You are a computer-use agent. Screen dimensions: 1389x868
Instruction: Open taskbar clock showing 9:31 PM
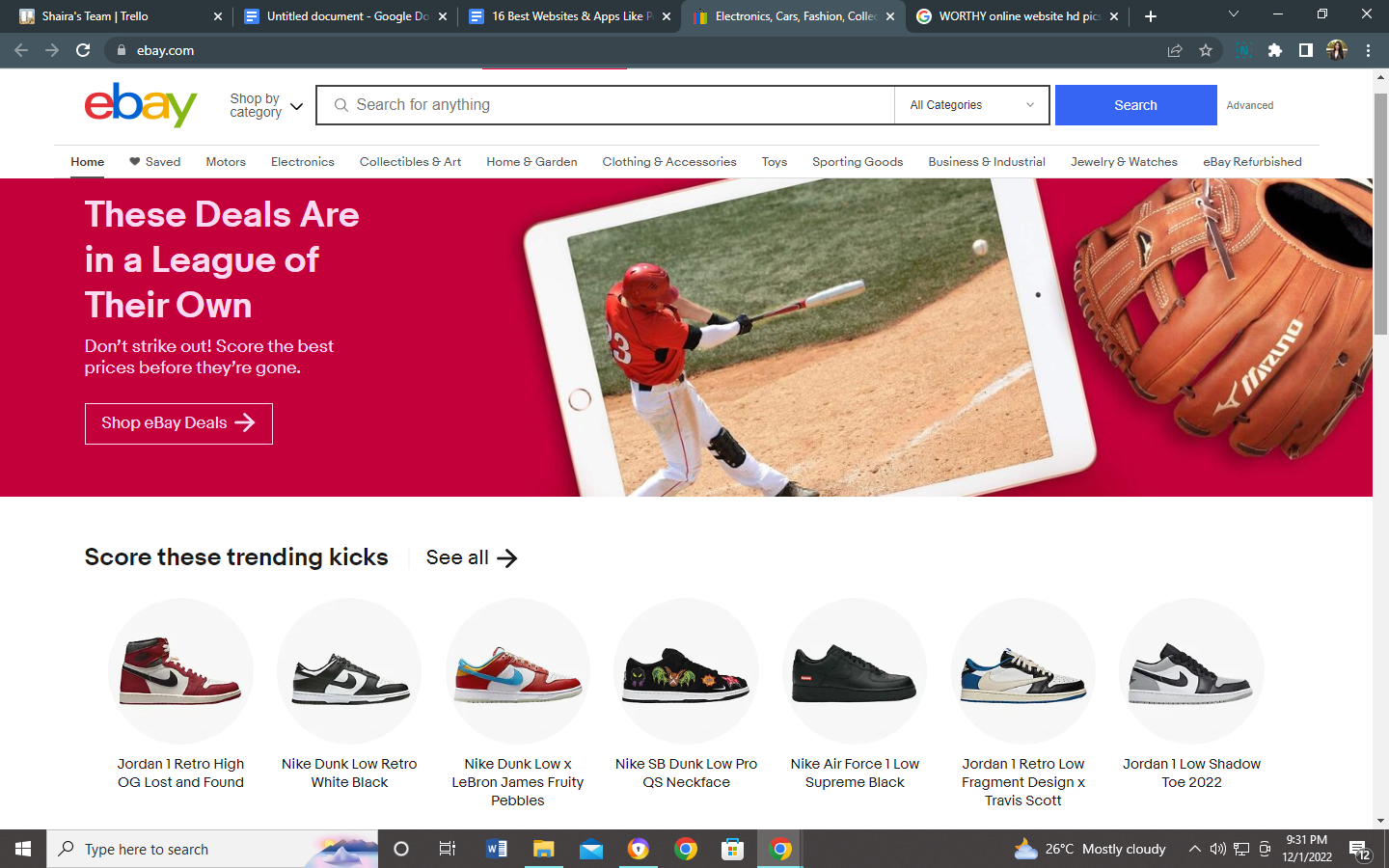[x=1306, y=849]
